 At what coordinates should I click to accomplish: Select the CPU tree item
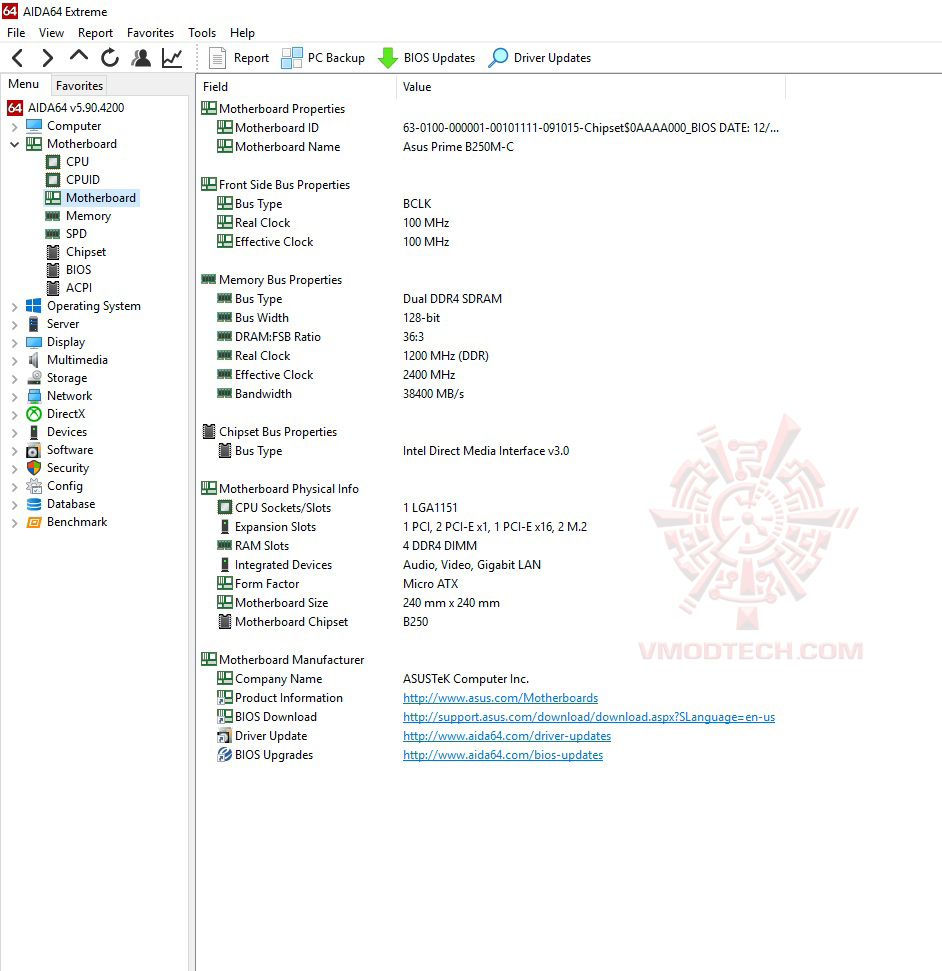[x=77, y=162]
